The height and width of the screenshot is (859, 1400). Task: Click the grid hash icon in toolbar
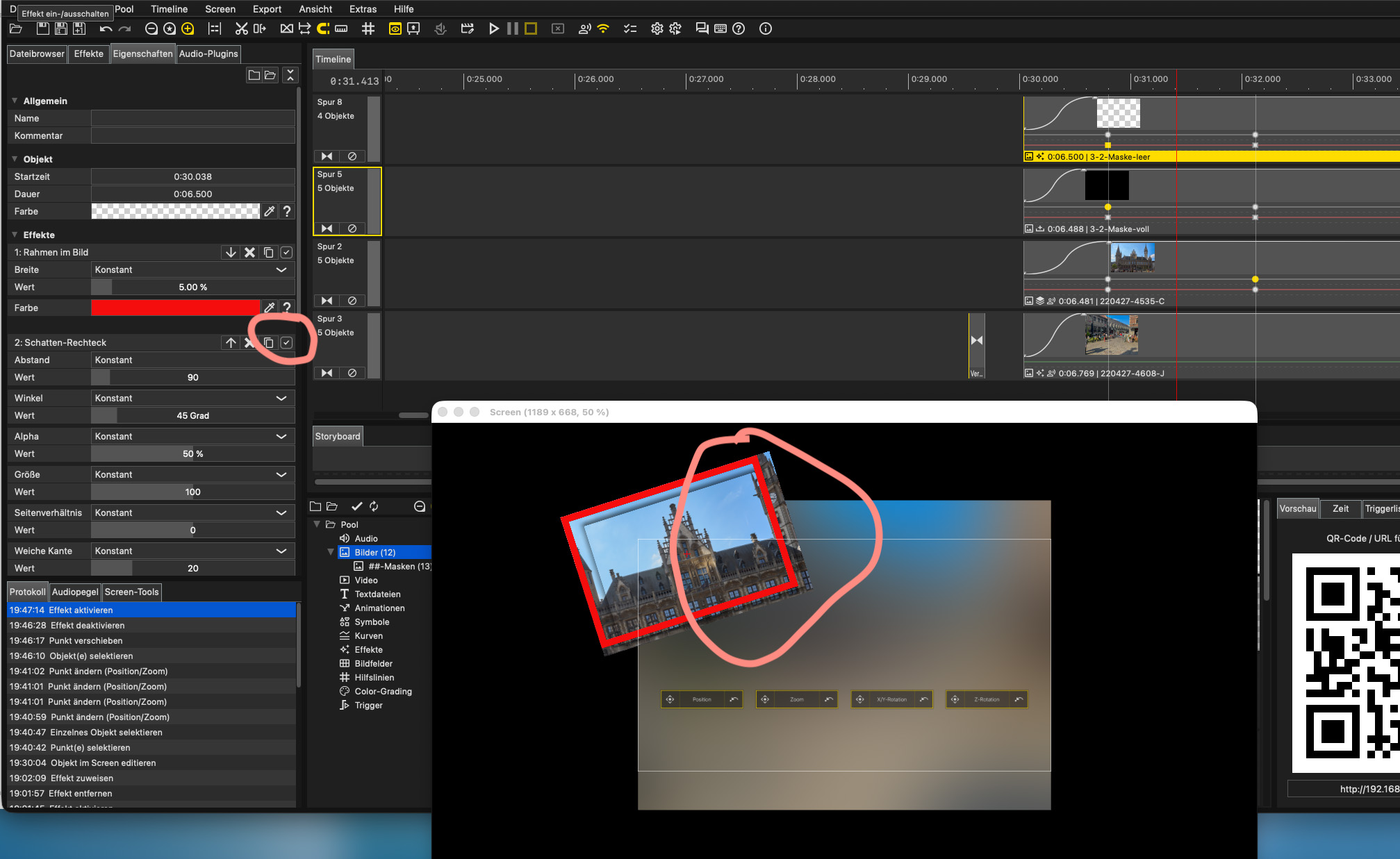(368, 28)
